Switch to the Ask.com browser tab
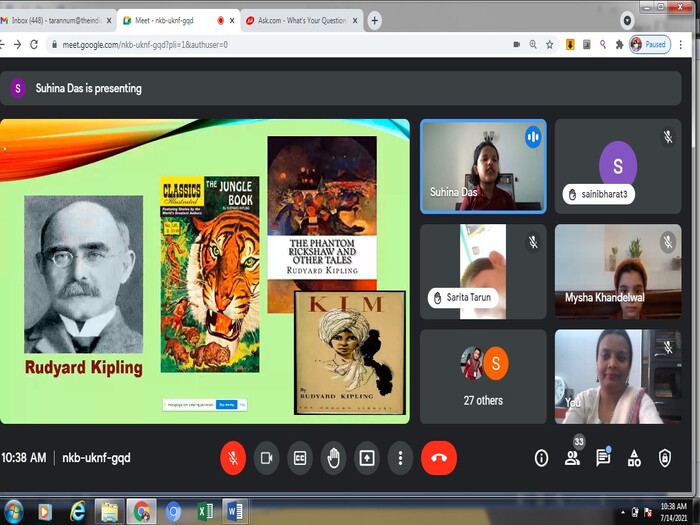The image size is (700, 525). pos(303,21)
